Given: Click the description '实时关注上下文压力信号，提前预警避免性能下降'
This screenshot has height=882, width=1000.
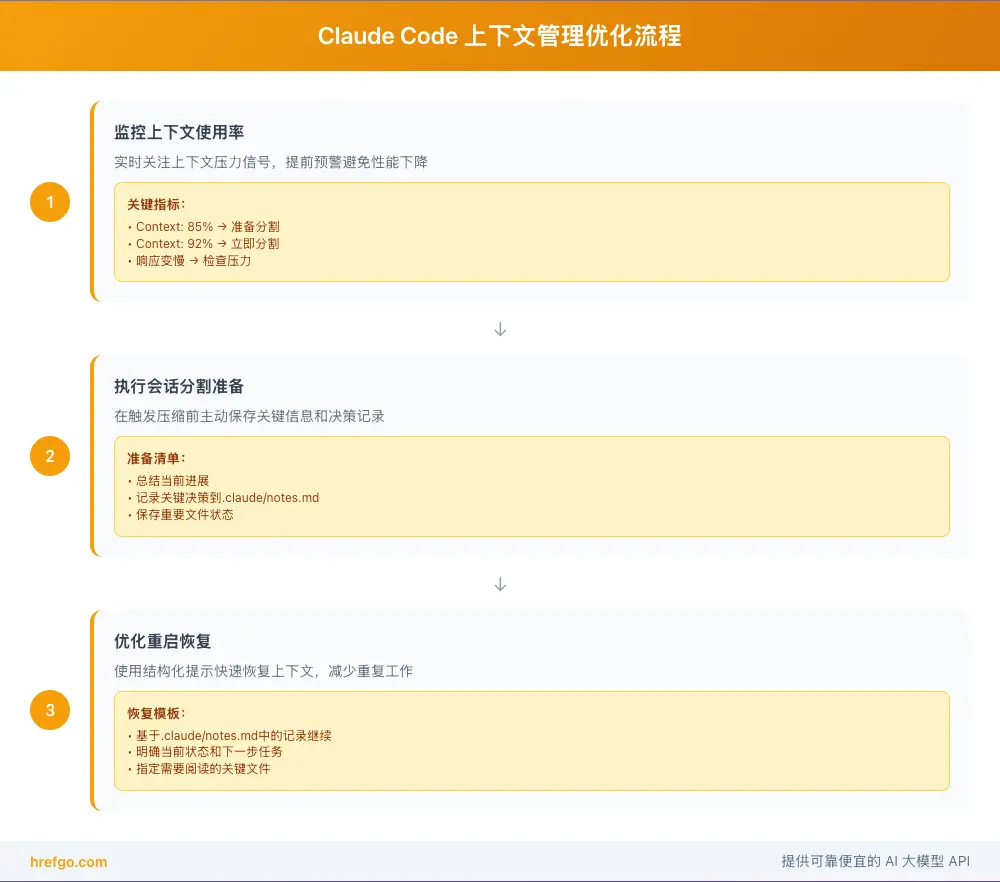Looking at the screenshot, I should point(270,162).
